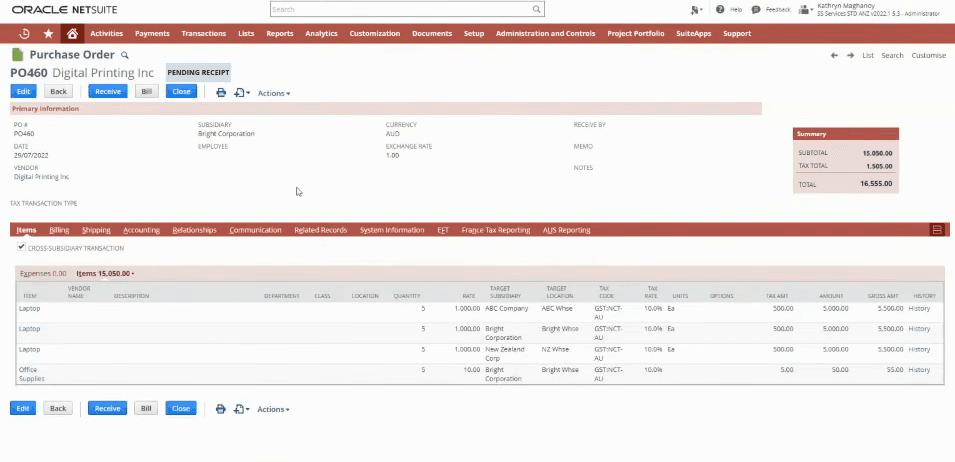Click the bottom Bill button
The image size is (955, 462).
click(x=146, y=408)
